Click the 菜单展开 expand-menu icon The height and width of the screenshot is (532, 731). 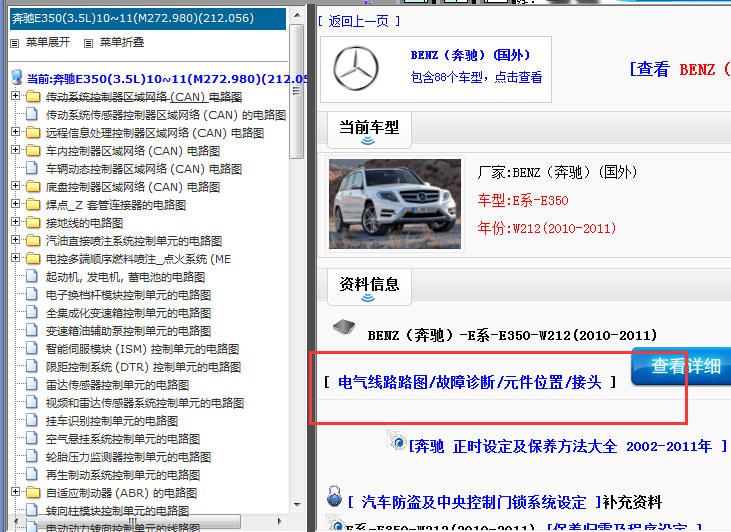pos(15,43)
